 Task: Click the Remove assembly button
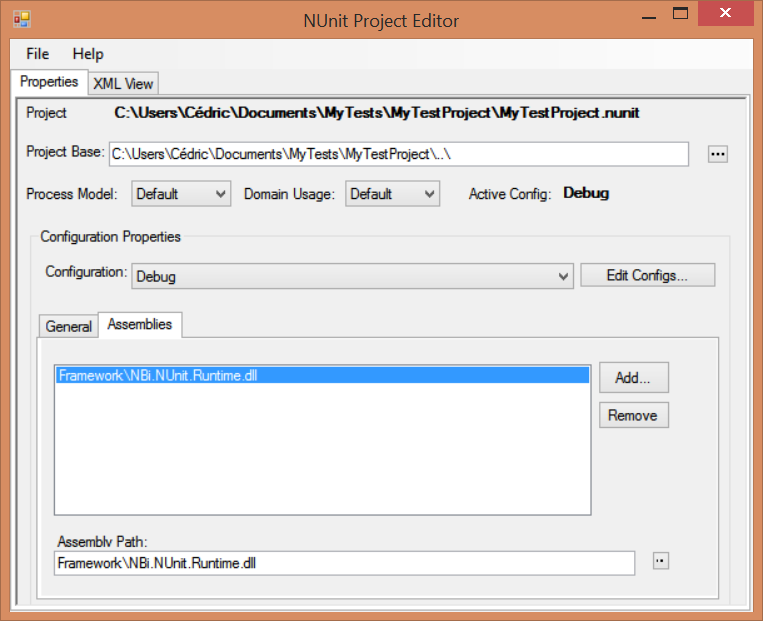point(634,415)
